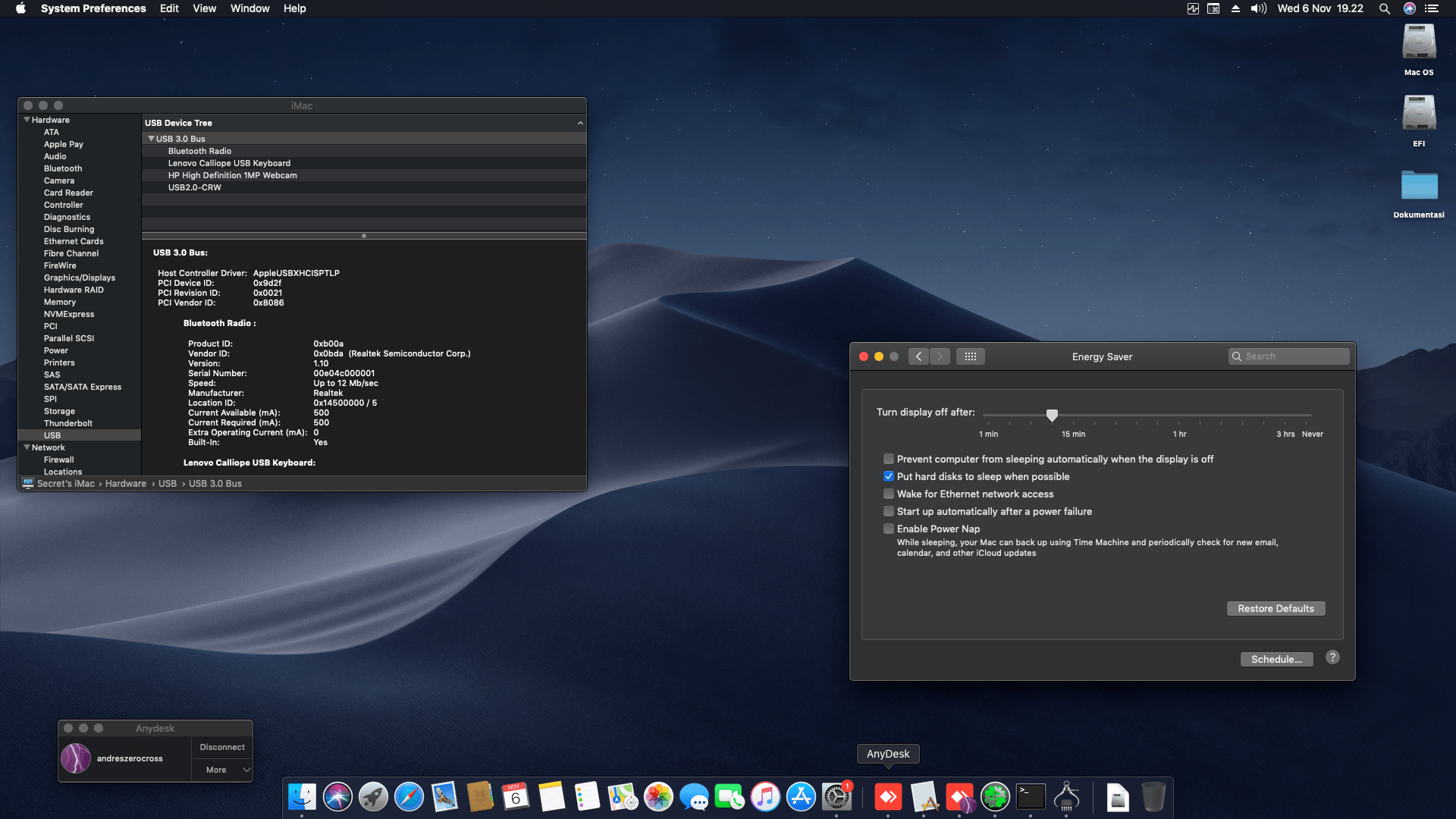Enable Wake for Ethernet network access

click(x=888, y=494)
